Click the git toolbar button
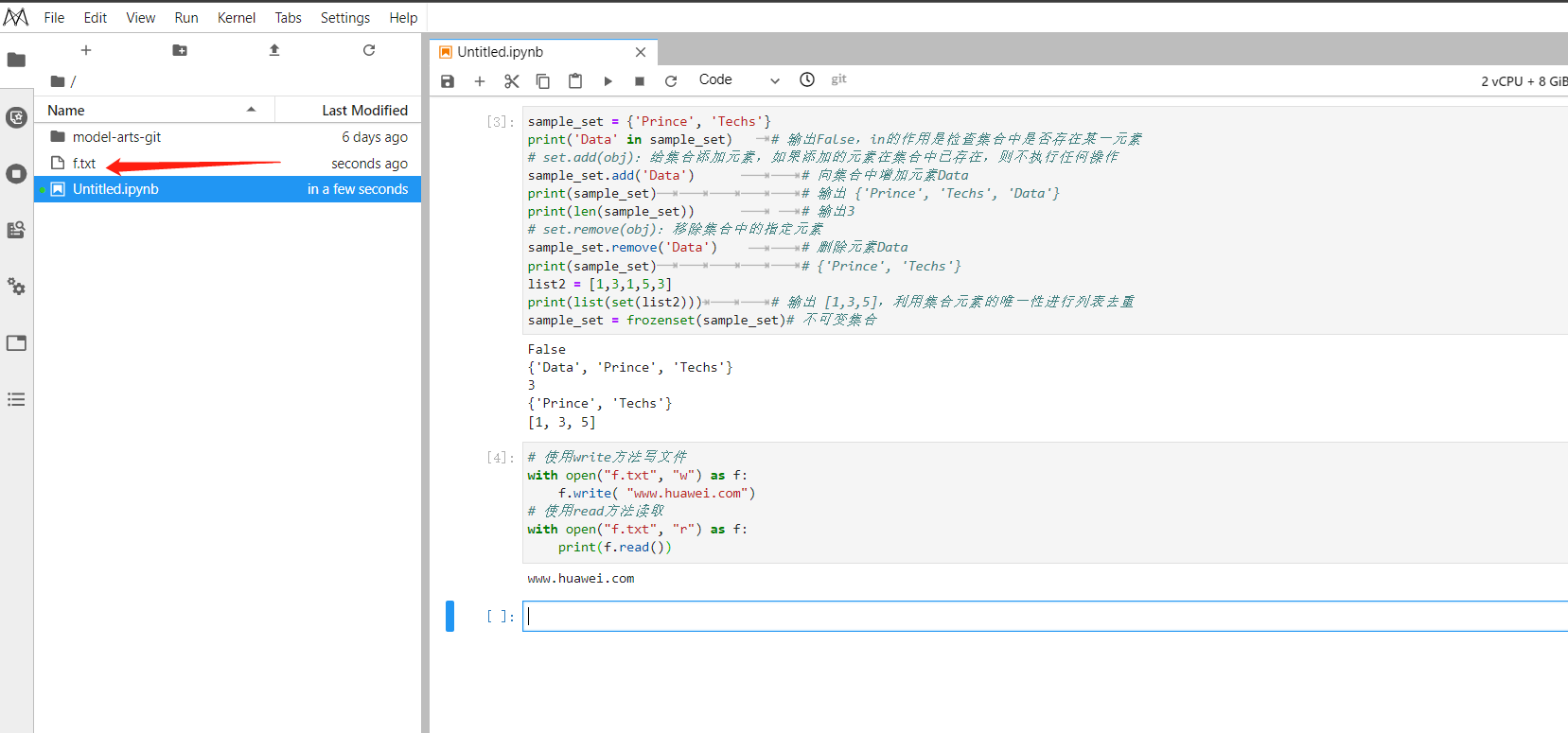The image size is (1568, 733). coord(838,79)
